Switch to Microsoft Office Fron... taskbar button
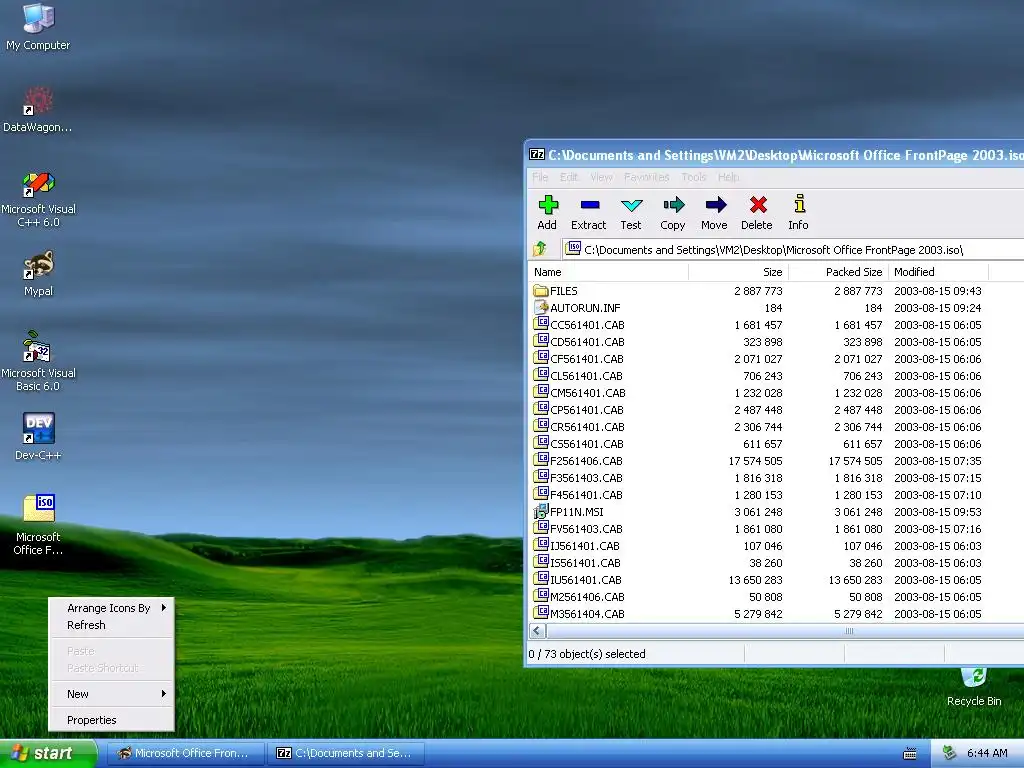 (x=185, y=753)
